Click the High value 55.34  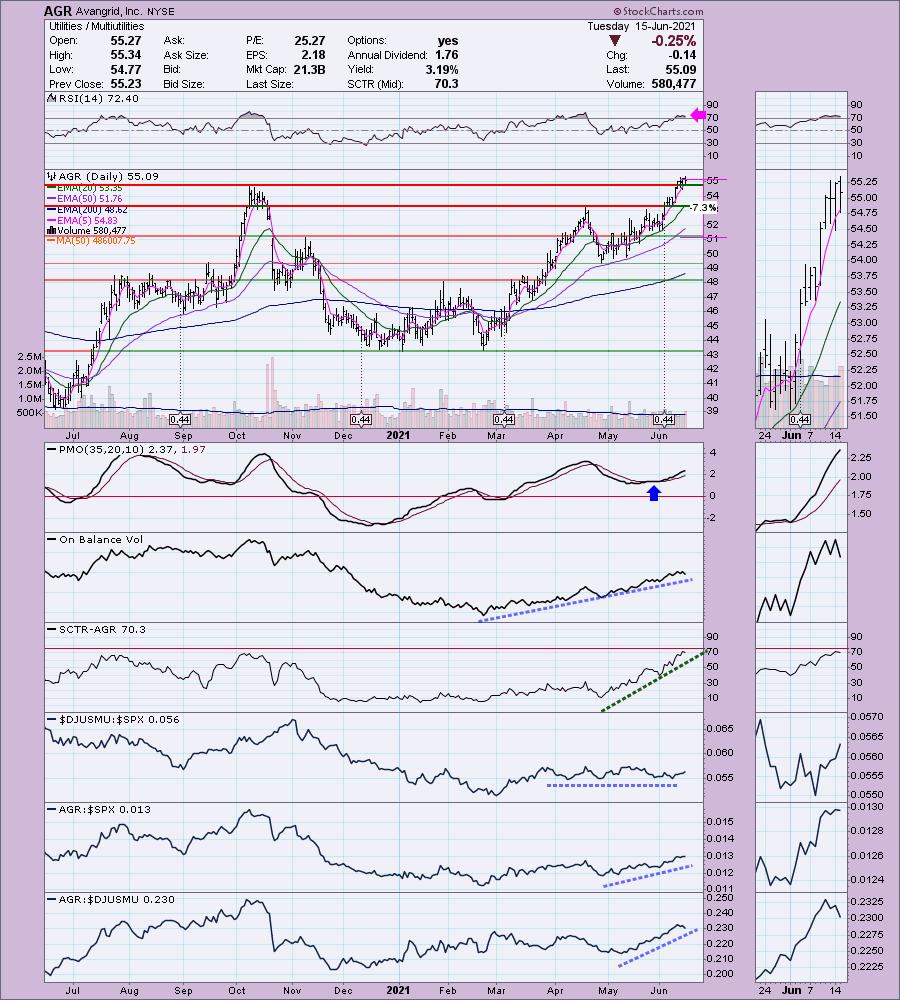click(x=126, y=55)
